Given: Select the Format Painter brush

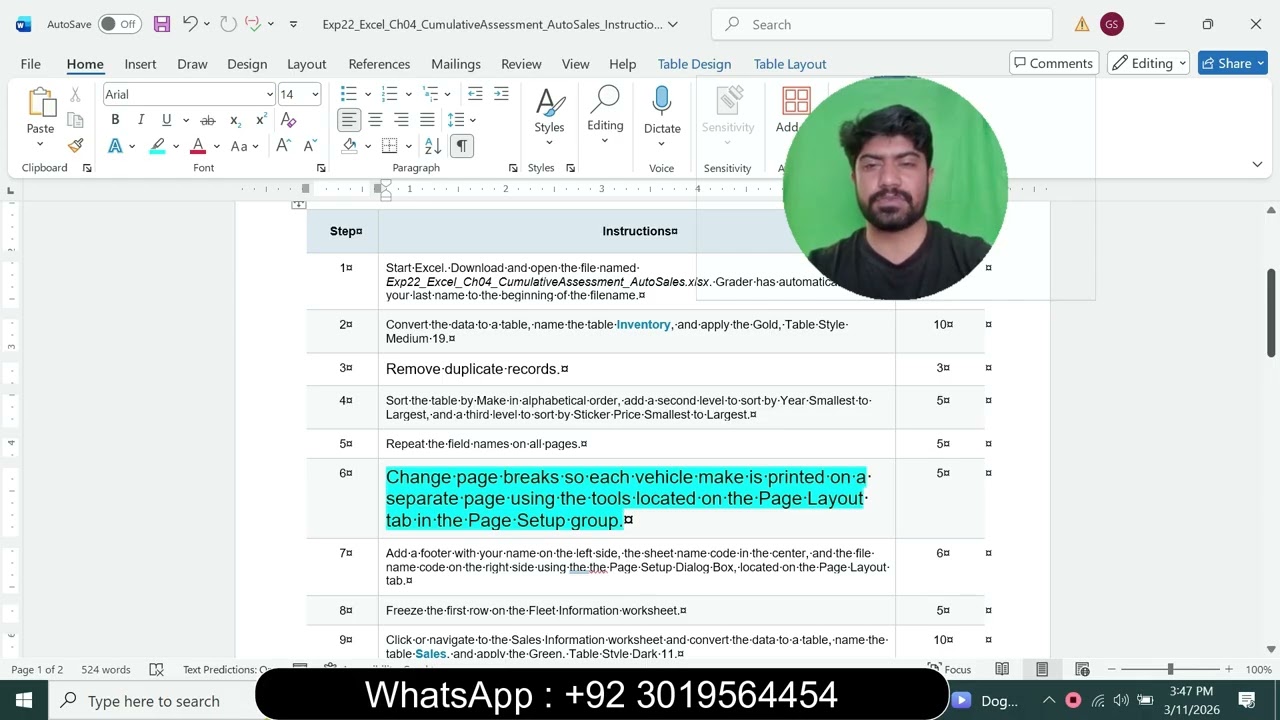Looking at the screenshot, I should point(75,145).
